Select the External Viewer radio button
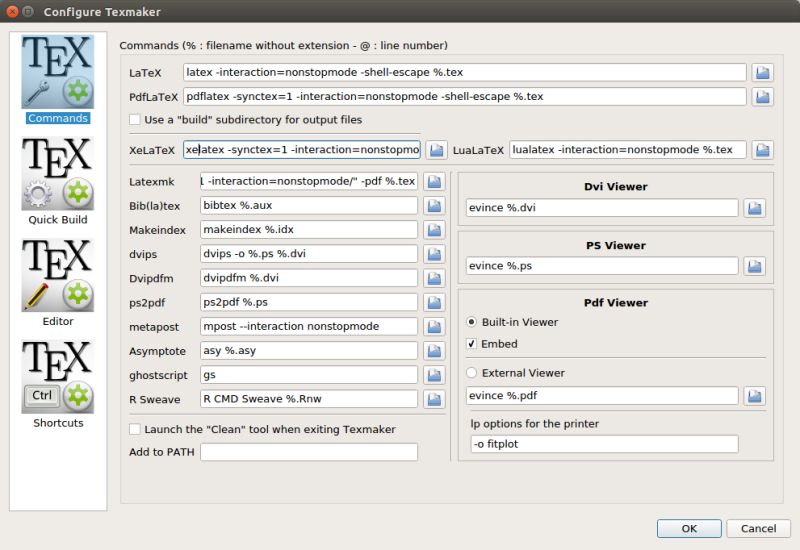The height and width of the screenshot is (550, 800). (x=471, y=373)
